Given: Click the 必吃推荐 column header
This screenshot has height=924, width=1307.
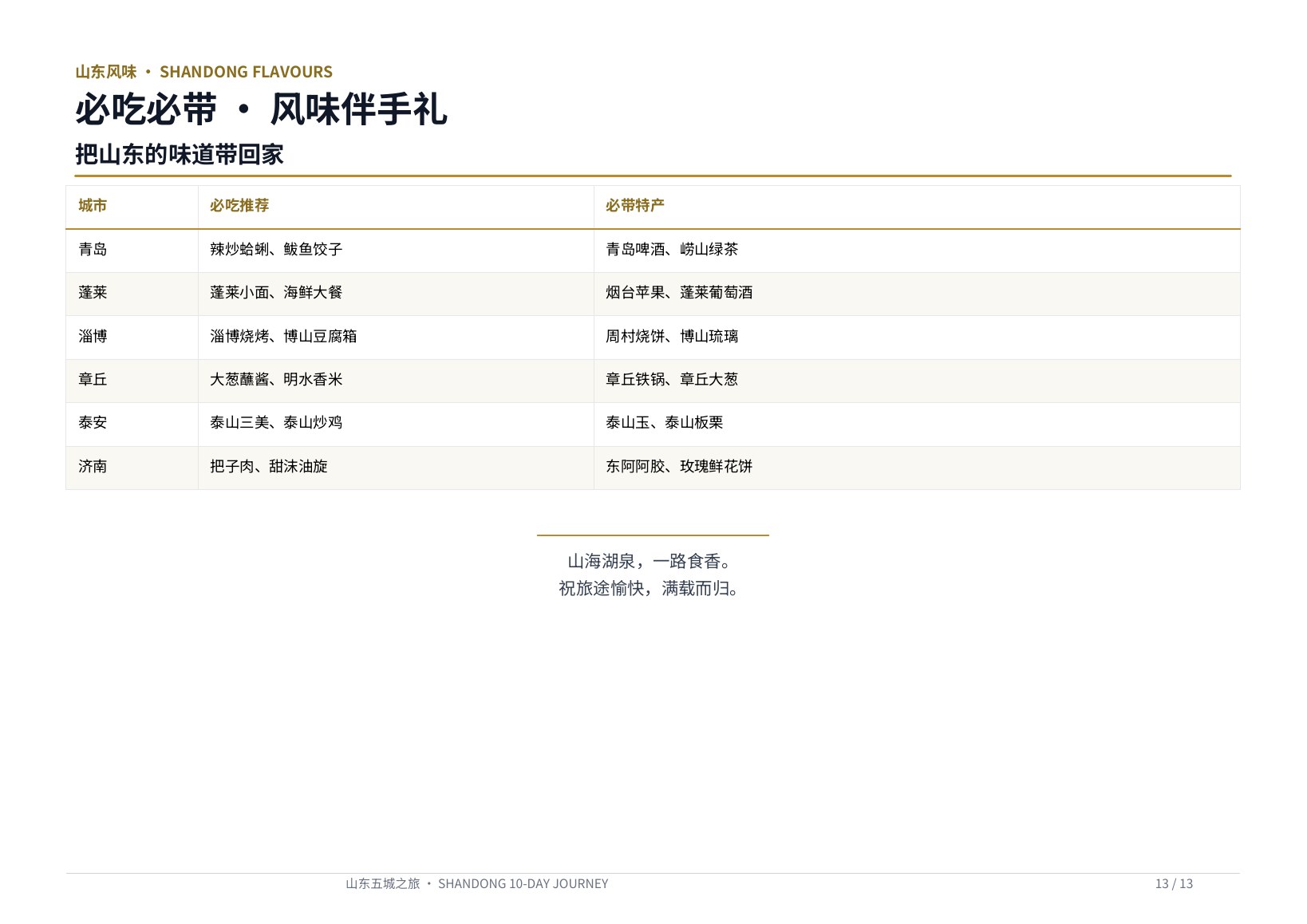Looking at the screenshot, I should (396, 207).
